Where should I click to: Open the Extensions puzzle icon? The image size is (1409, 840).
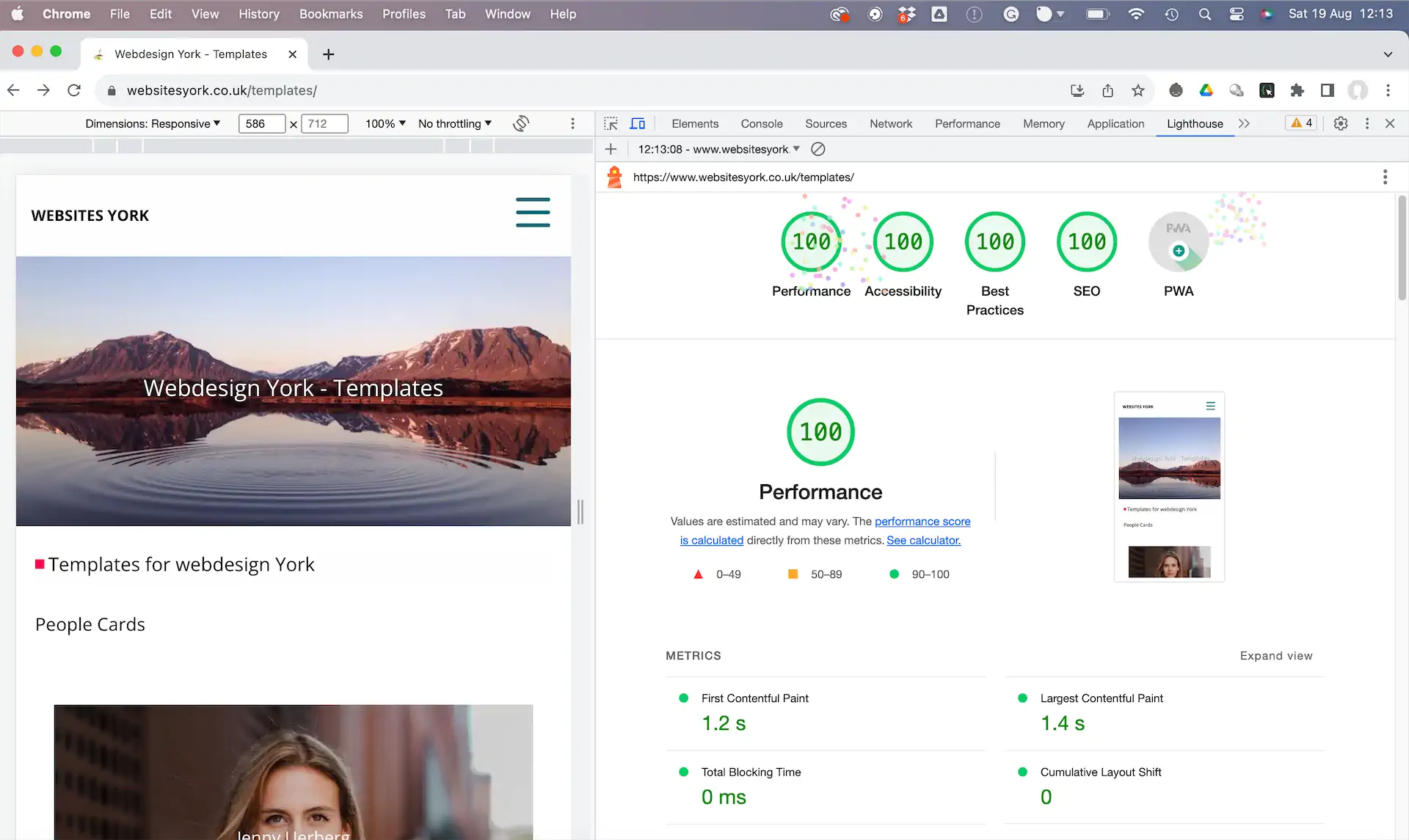[1297, 90]
